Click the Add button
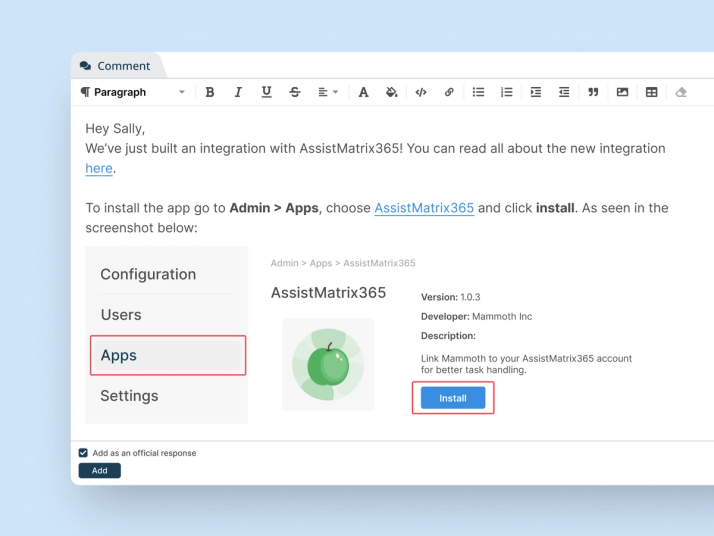 (x=100, y=470)
